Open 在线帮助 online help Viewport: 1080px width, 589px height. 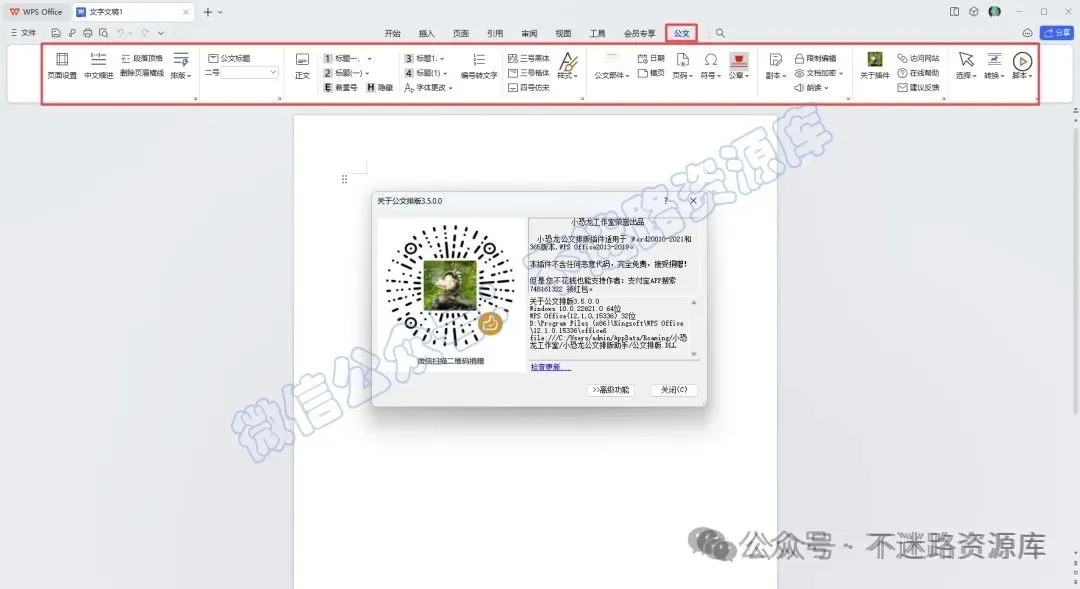(918, 73)
